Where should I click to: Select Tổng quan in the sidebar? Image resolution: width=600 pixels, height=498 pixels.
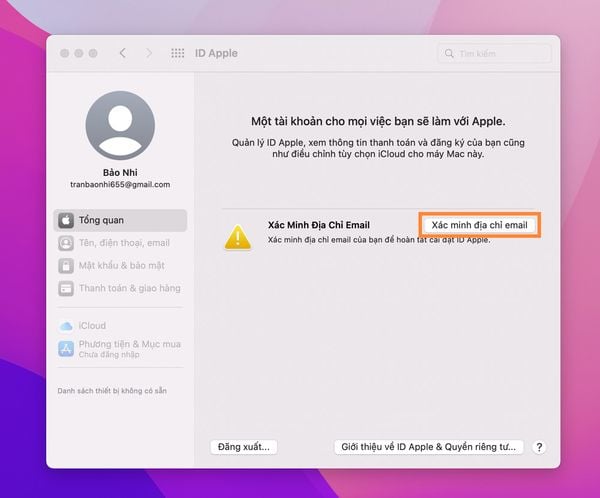click(x=120, y=220)
